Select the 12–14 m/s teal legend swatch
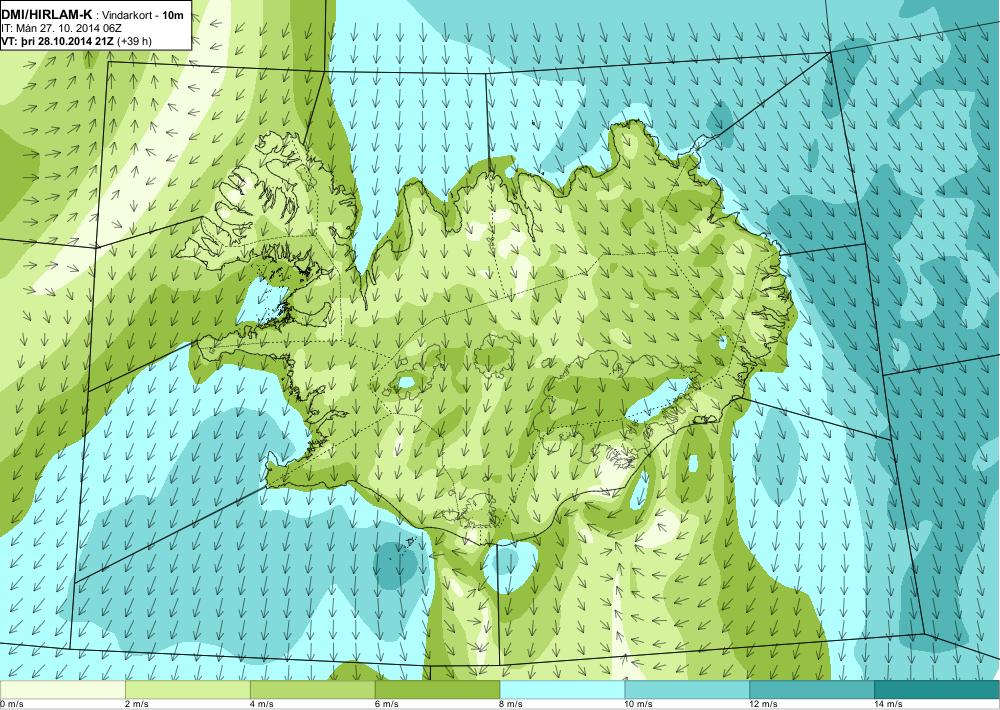Image resolution: width=1000 pixels, height=710 pixels. [x=812, y=690]
